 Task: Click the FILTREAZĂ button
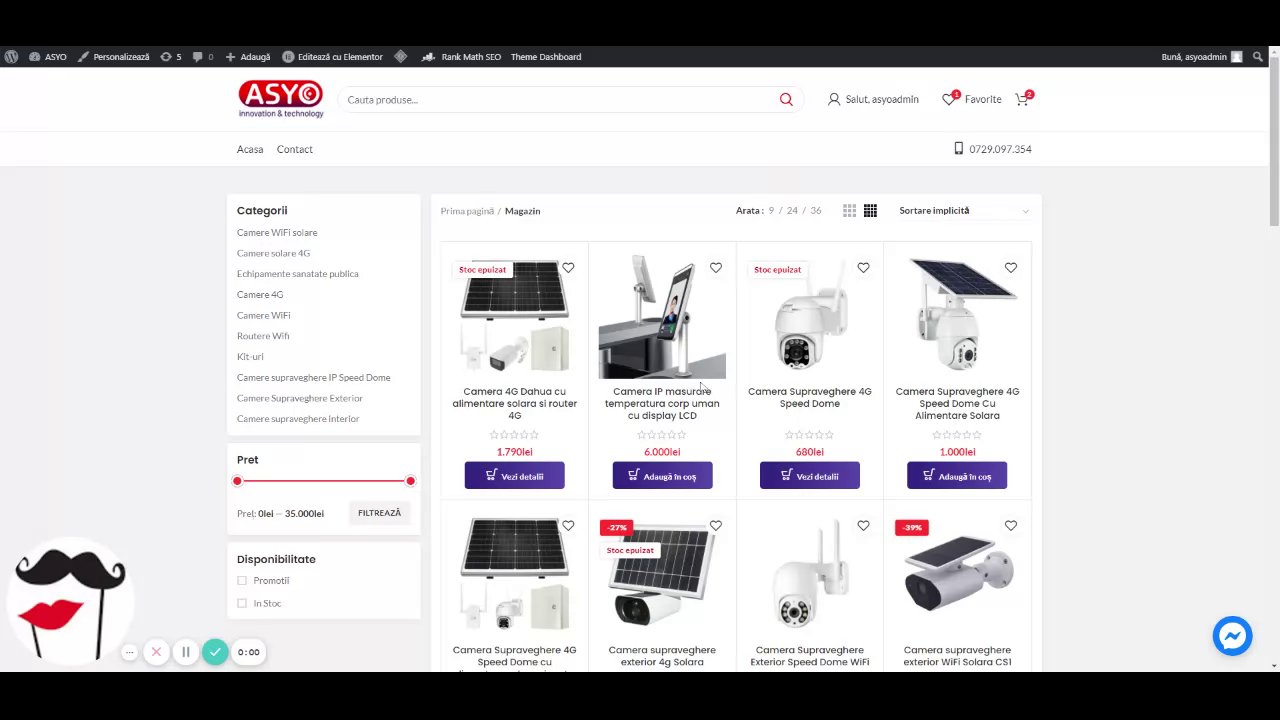380,513
